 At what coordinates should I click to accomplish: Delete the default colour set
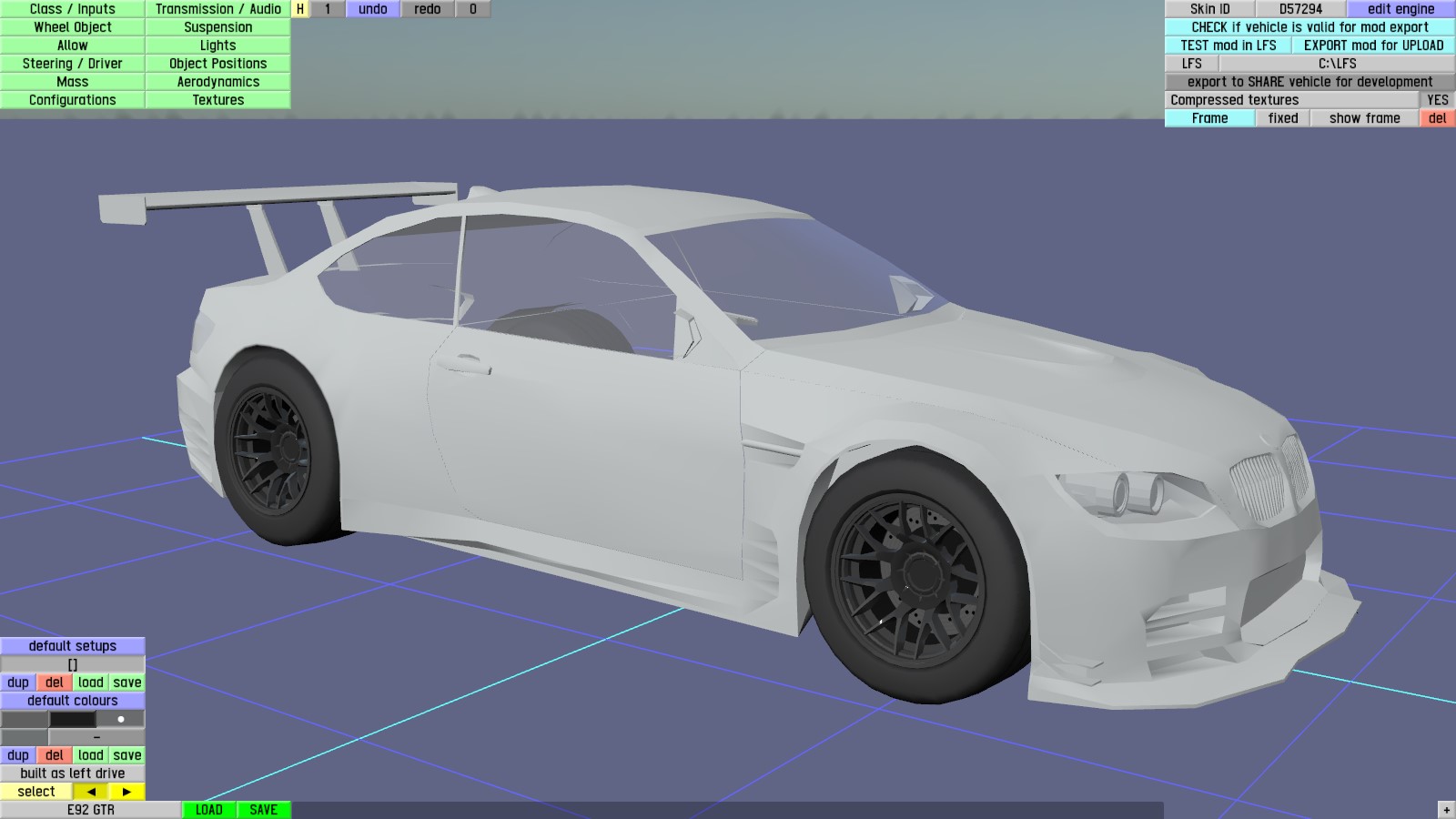[x=55, y=755]
